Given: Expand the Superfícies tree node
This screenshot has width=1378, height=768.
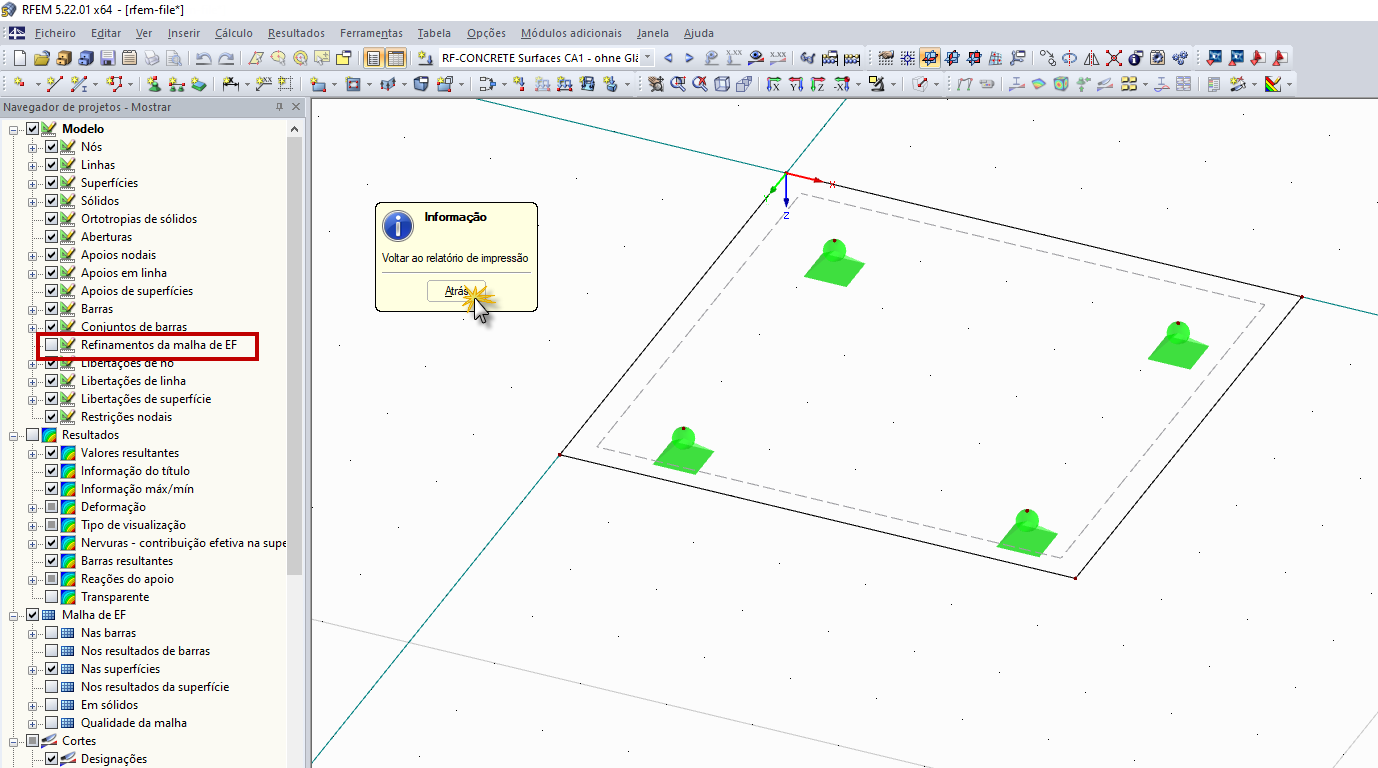Looking at the screenshot, I should click(x=33, y=183).
